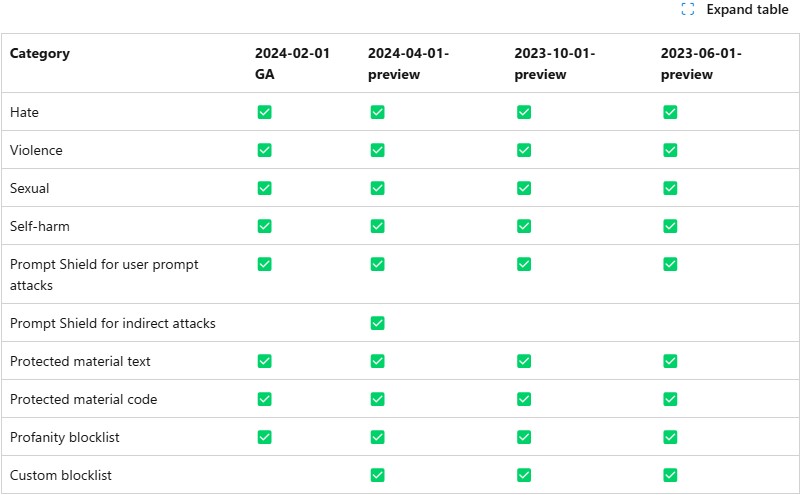
Task: Click Violence checkmark under 2024-04-01-preview
Action: click(x=377, y=150)
